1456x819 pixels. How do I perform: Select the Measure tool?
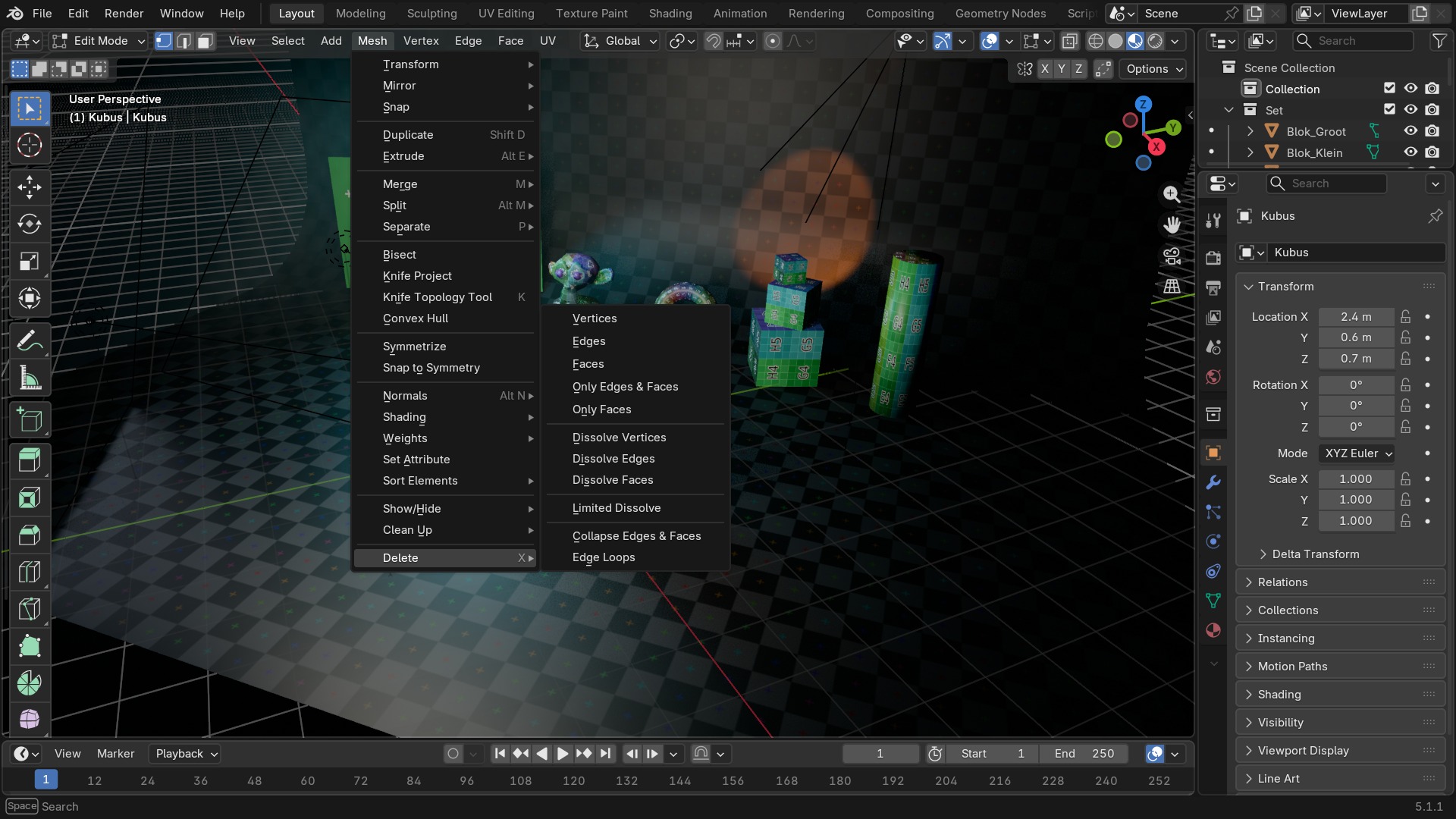tap(30, 378)
